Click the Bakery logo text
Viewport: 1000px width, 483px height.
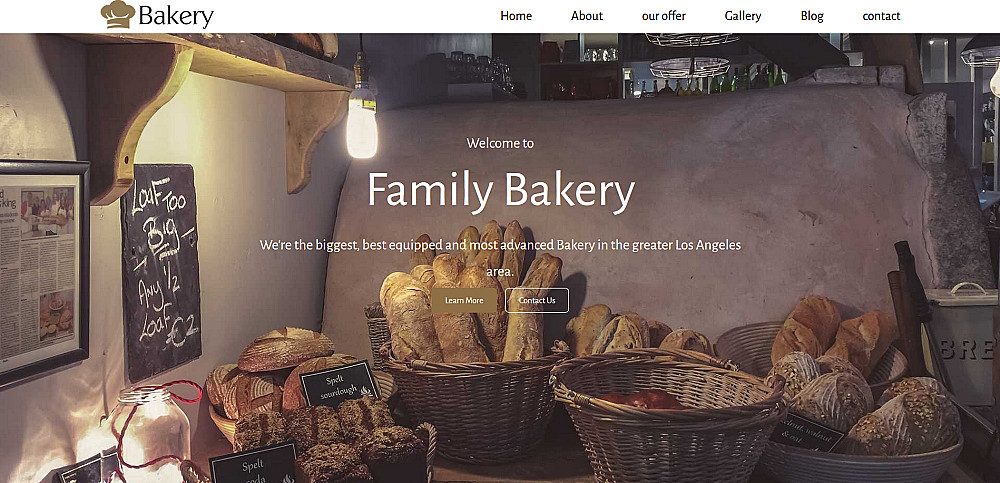click(x=176, y=16)
